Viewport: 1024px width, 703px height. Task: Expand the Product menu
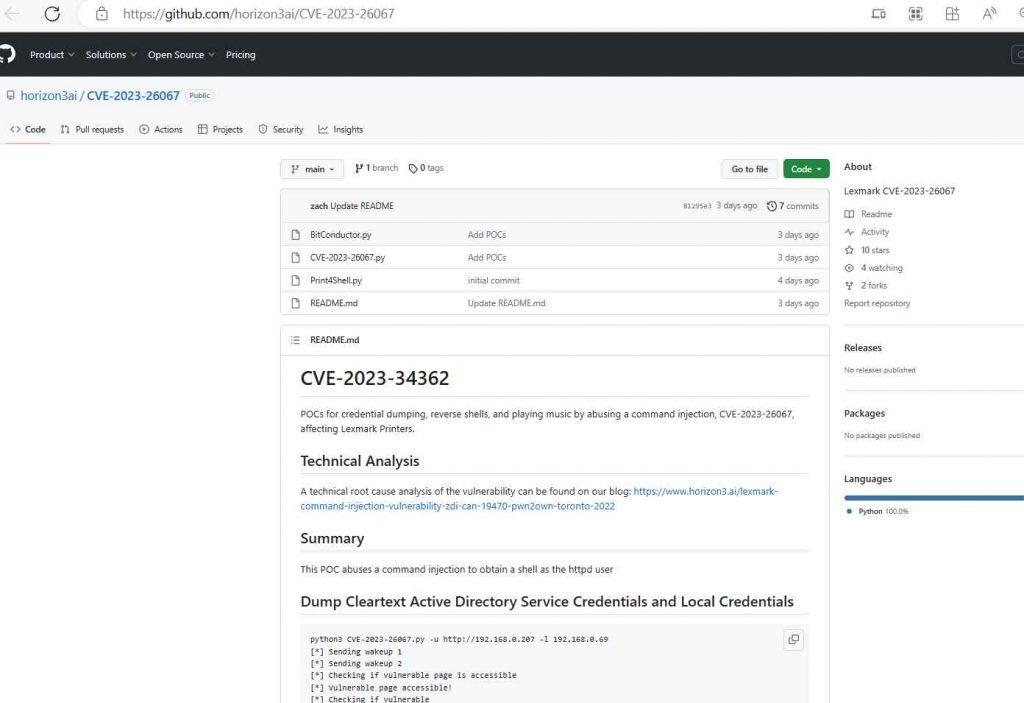tap(52, 55)
